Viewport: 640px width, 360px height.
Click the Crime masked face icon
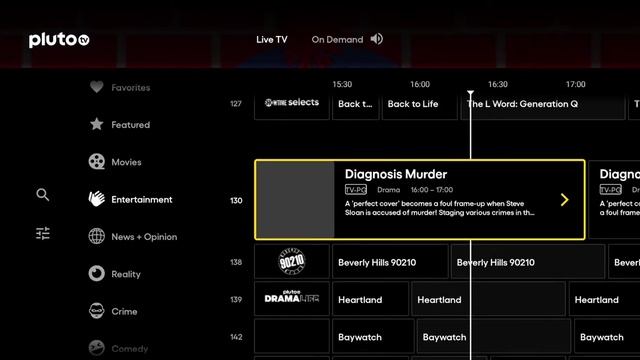(97, 311)
